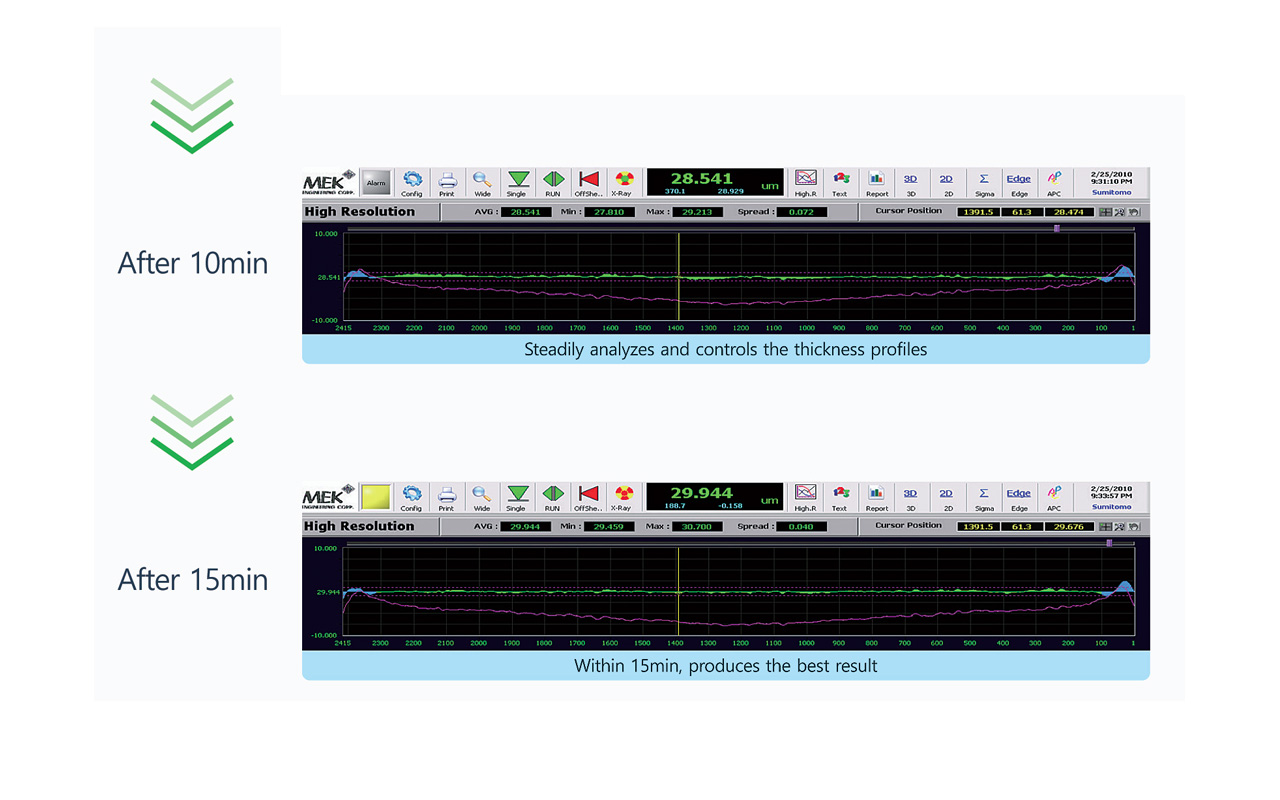Viewport: 1280px width, 800px height.
Task: Click Min value 27.810
Action: (x=610, y=212)
